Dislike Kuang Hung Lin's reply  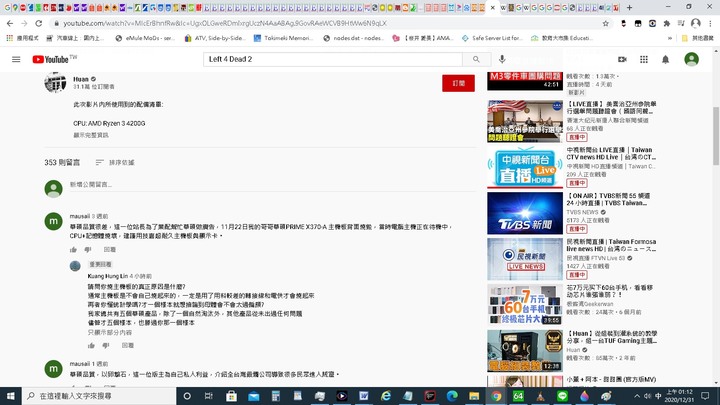tap(106, 345)
